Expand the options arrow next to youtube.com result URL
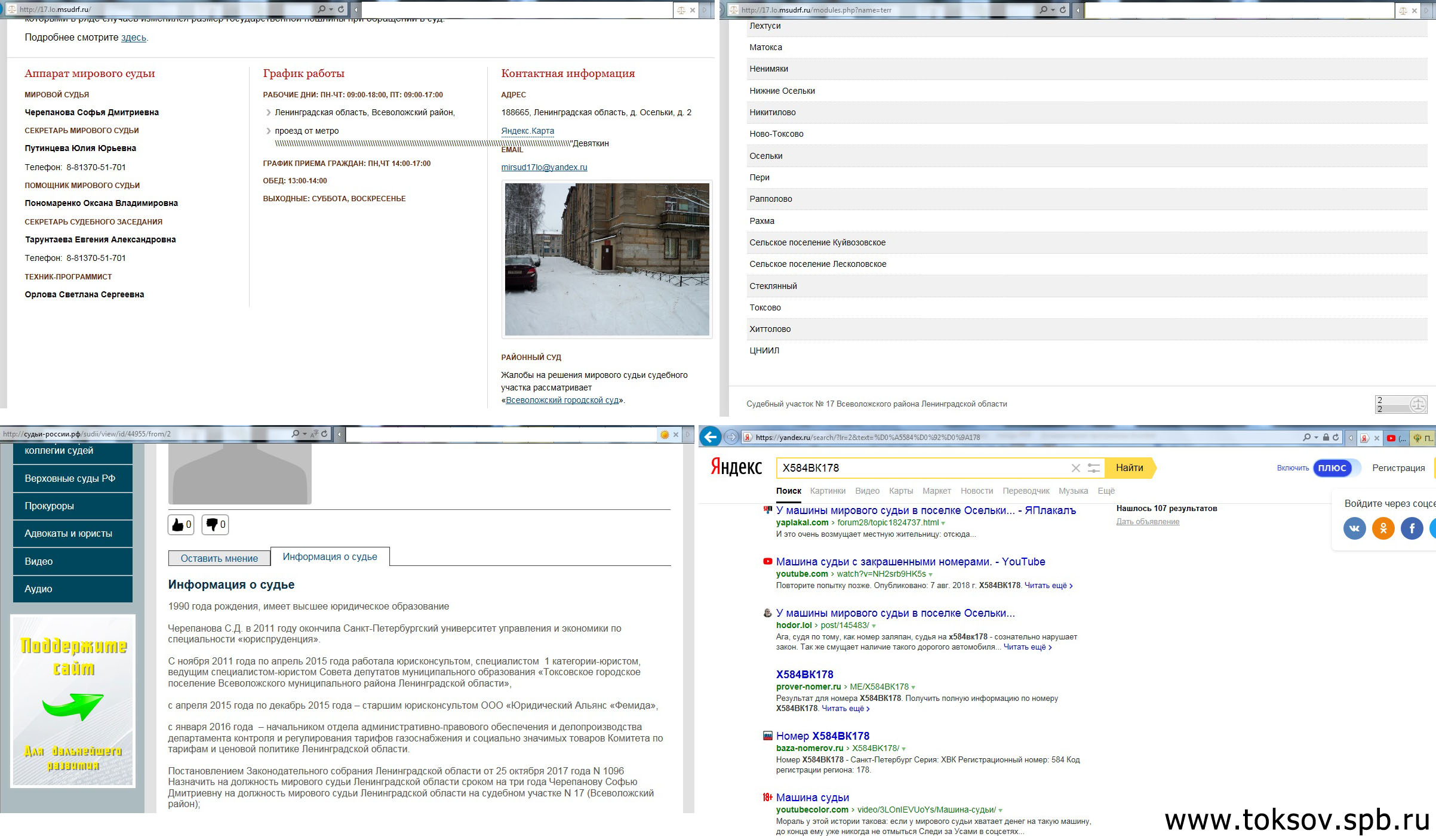The height and width of the screenshot is (840, 1436). coord(930,574)
